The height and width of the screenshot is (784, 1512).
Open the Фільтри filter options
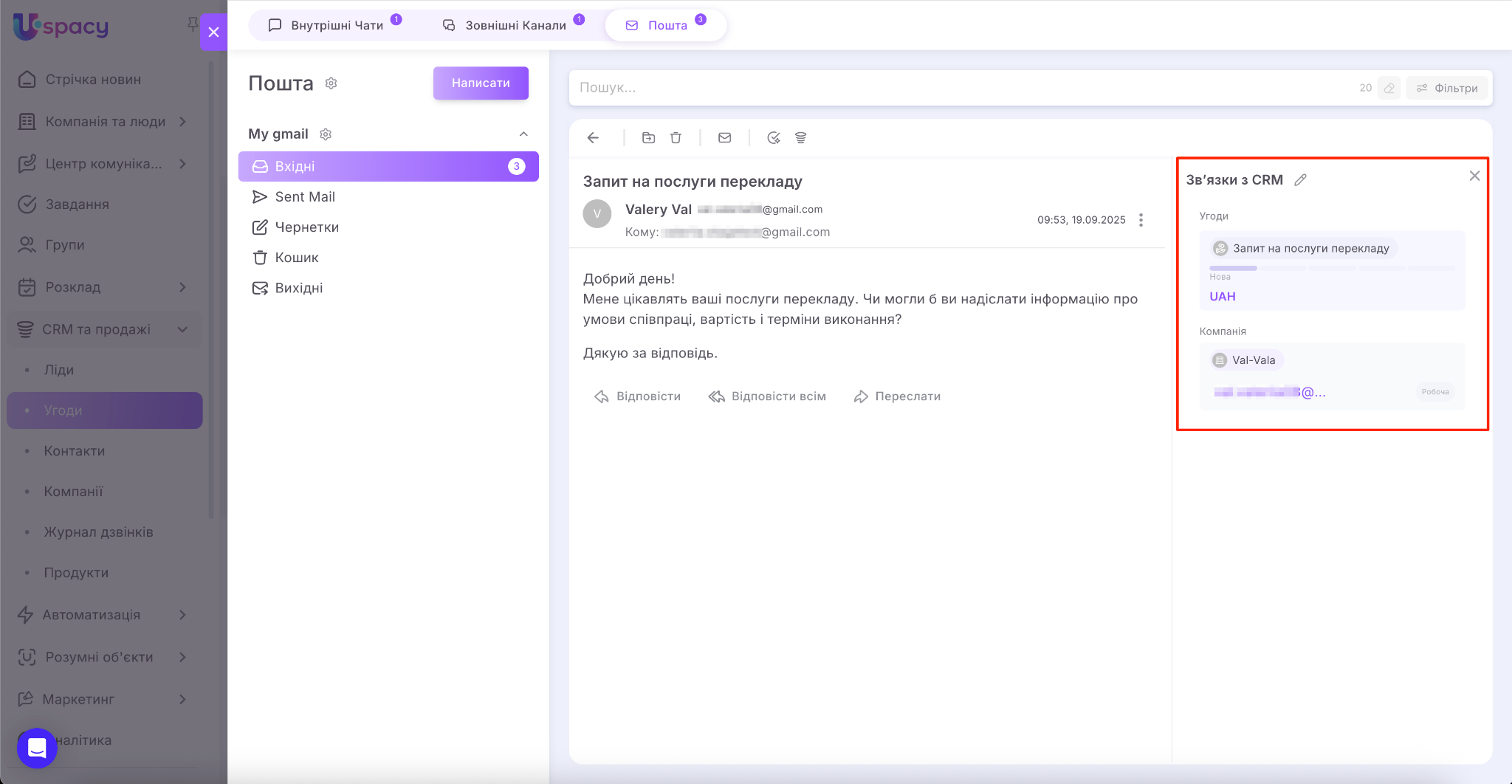click(x=1447, y=88)
